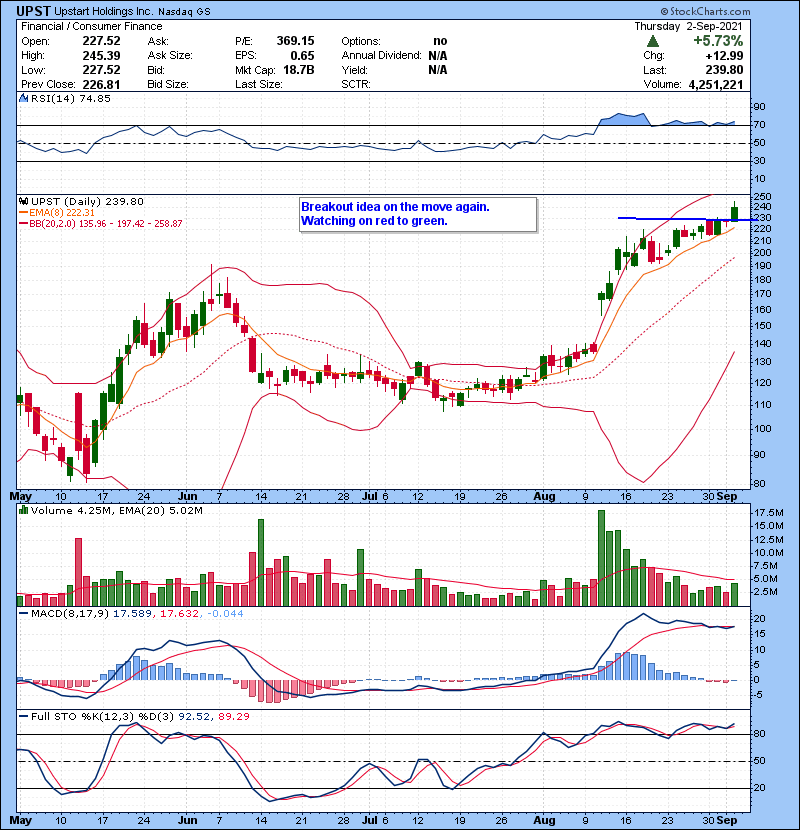Click the -5 MACD axis label

(758, 694)
